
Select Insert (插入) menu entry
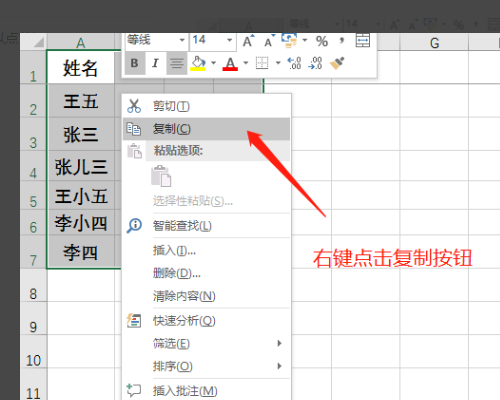206,250
